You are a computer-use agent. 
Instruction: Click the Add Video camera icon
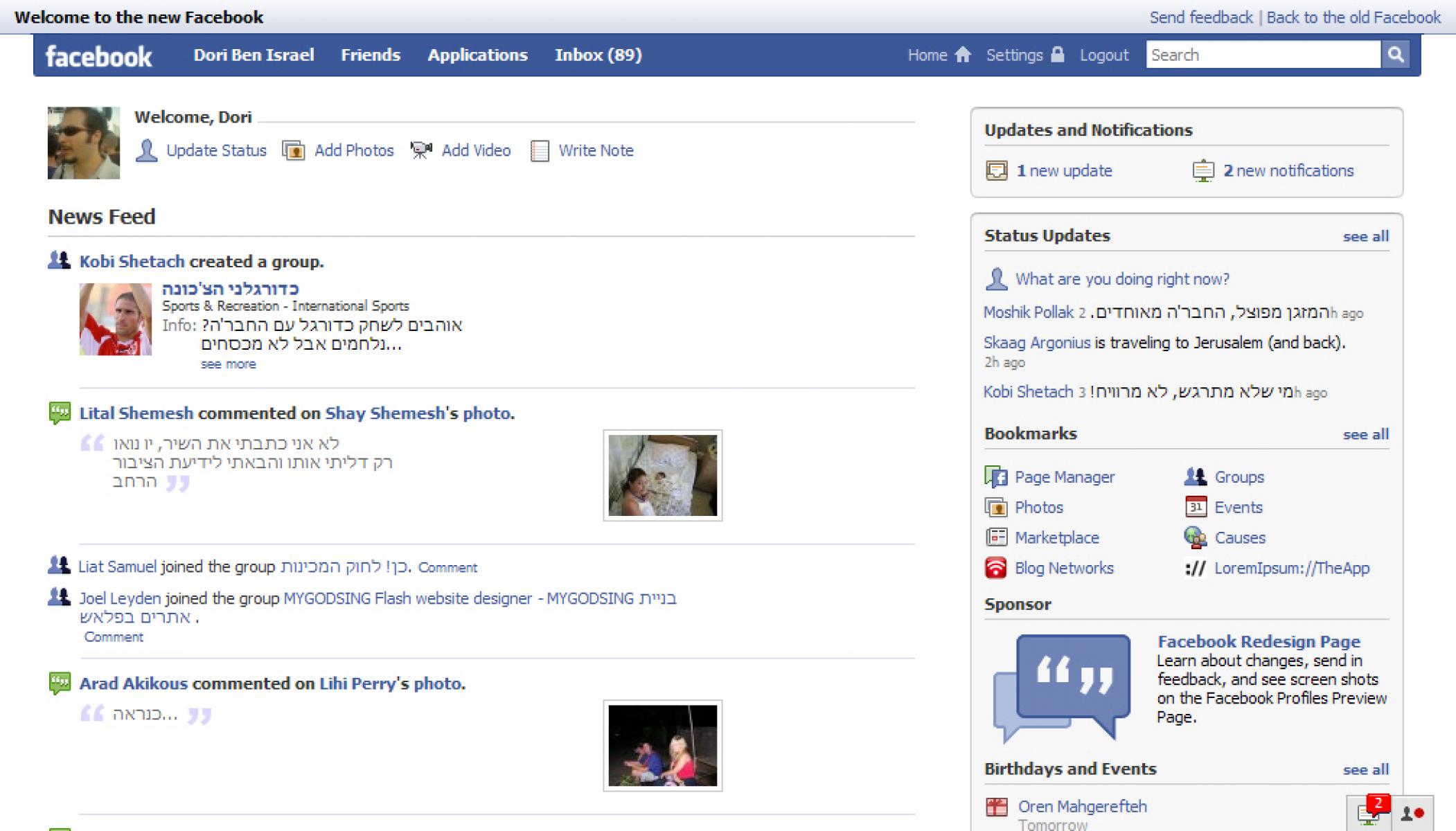(421, 150)
